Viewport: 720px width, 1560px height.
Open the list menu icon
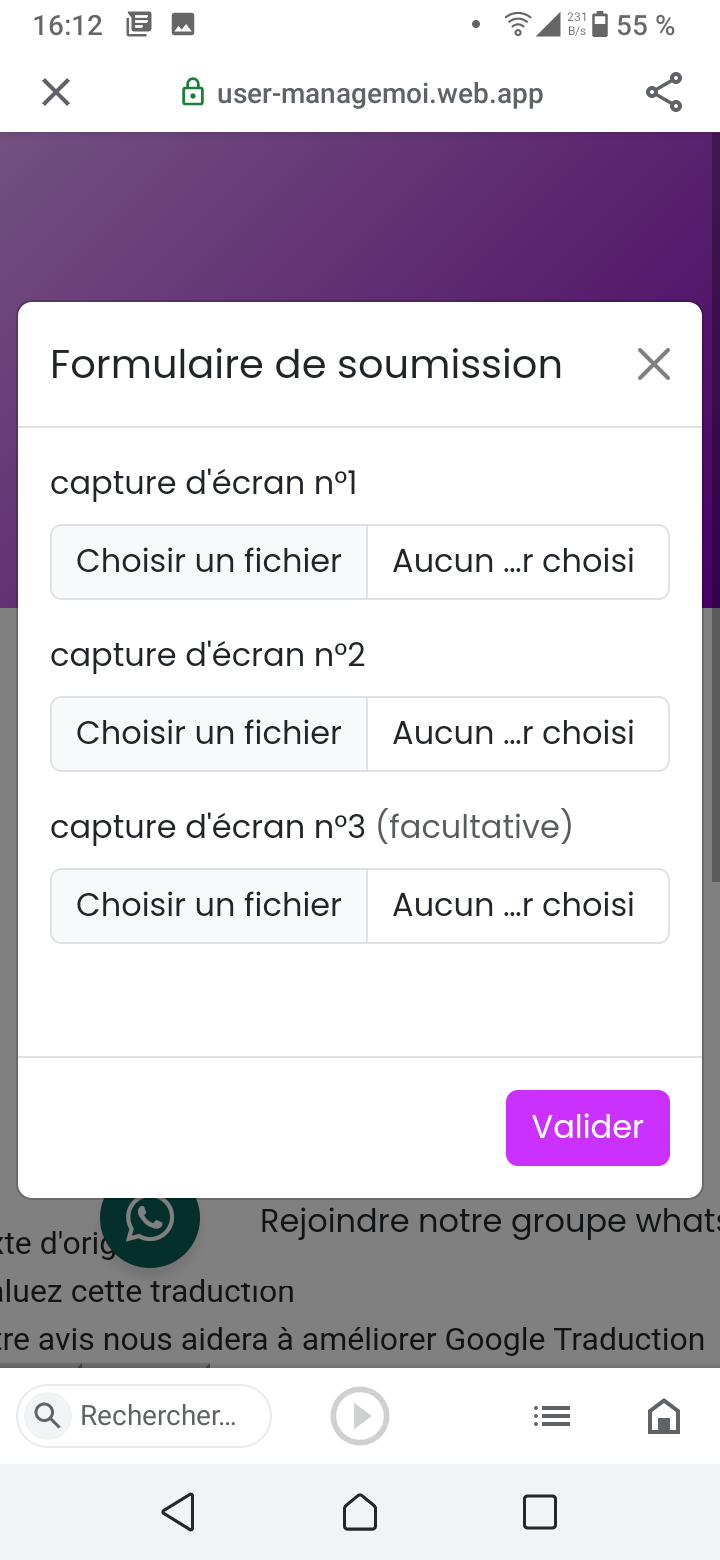[552, 1416]
